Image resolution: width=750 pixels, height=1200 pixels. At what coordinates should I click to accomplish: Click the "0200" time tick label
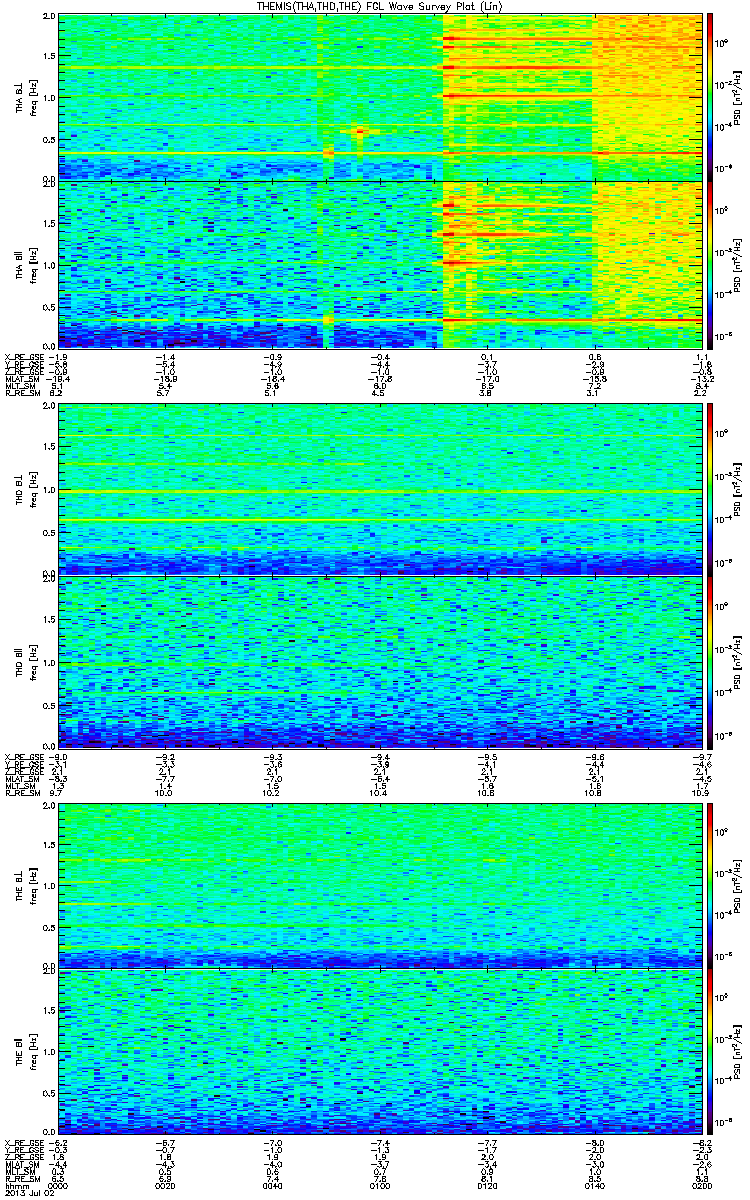click(x=700, y=1186)
